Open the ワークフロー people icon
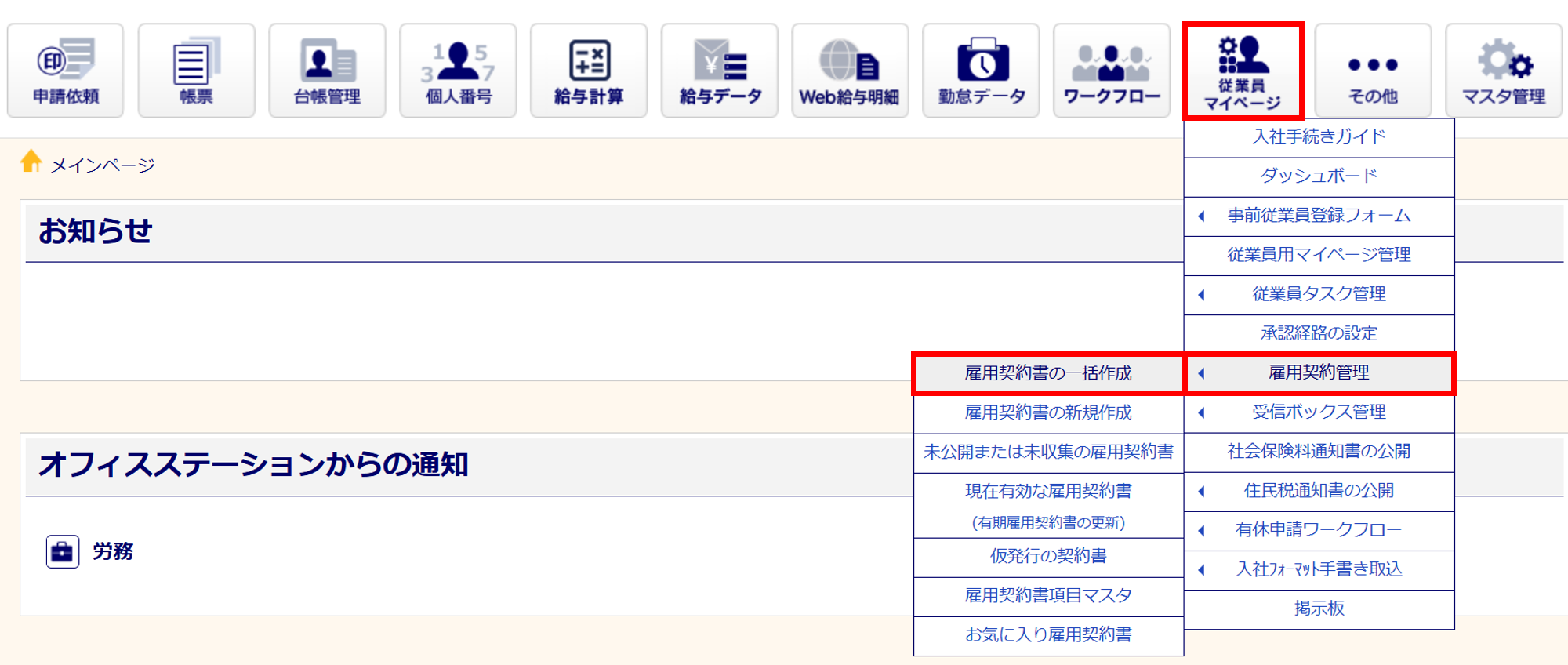The width and height of the screenshot is (1568, 665). (1112, 71)
